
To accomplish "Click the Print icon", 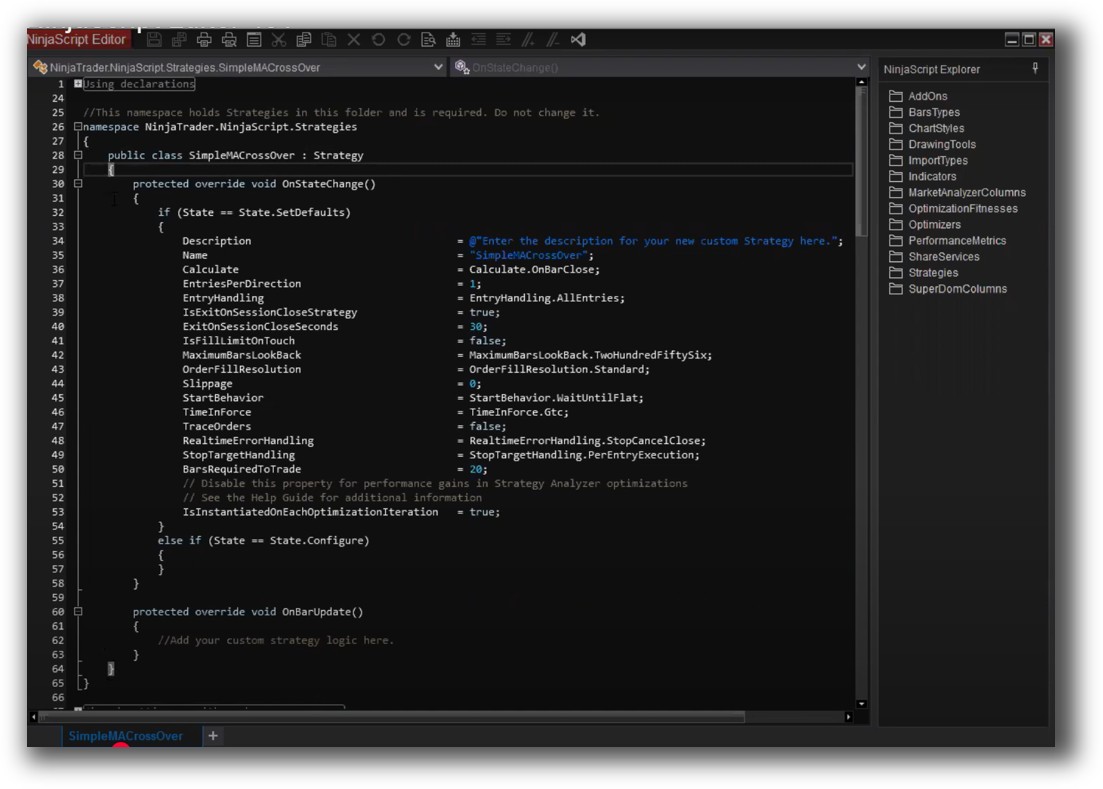I will pos(204,40).
